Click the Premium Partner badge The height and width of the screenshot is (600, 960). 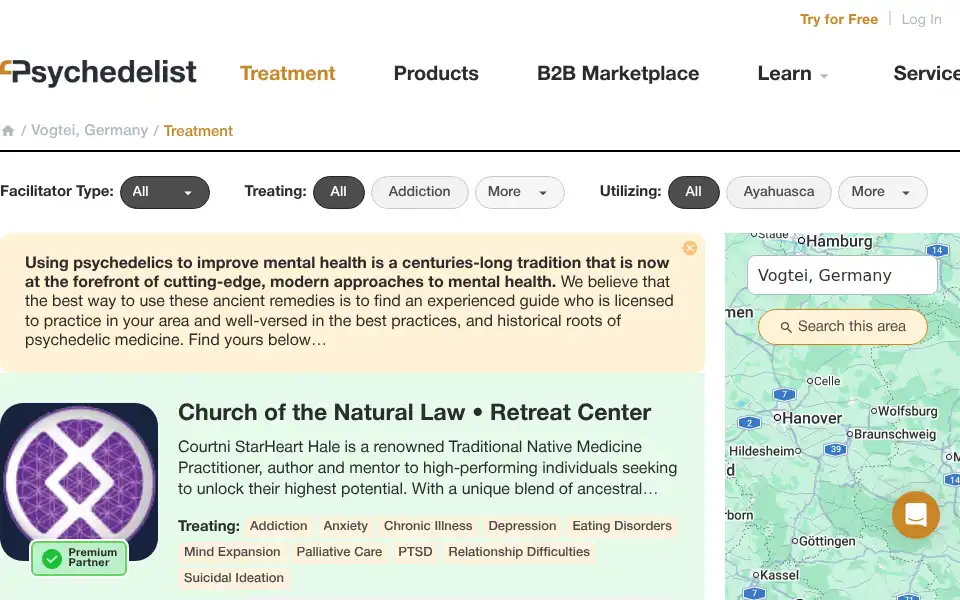[79, 558]
